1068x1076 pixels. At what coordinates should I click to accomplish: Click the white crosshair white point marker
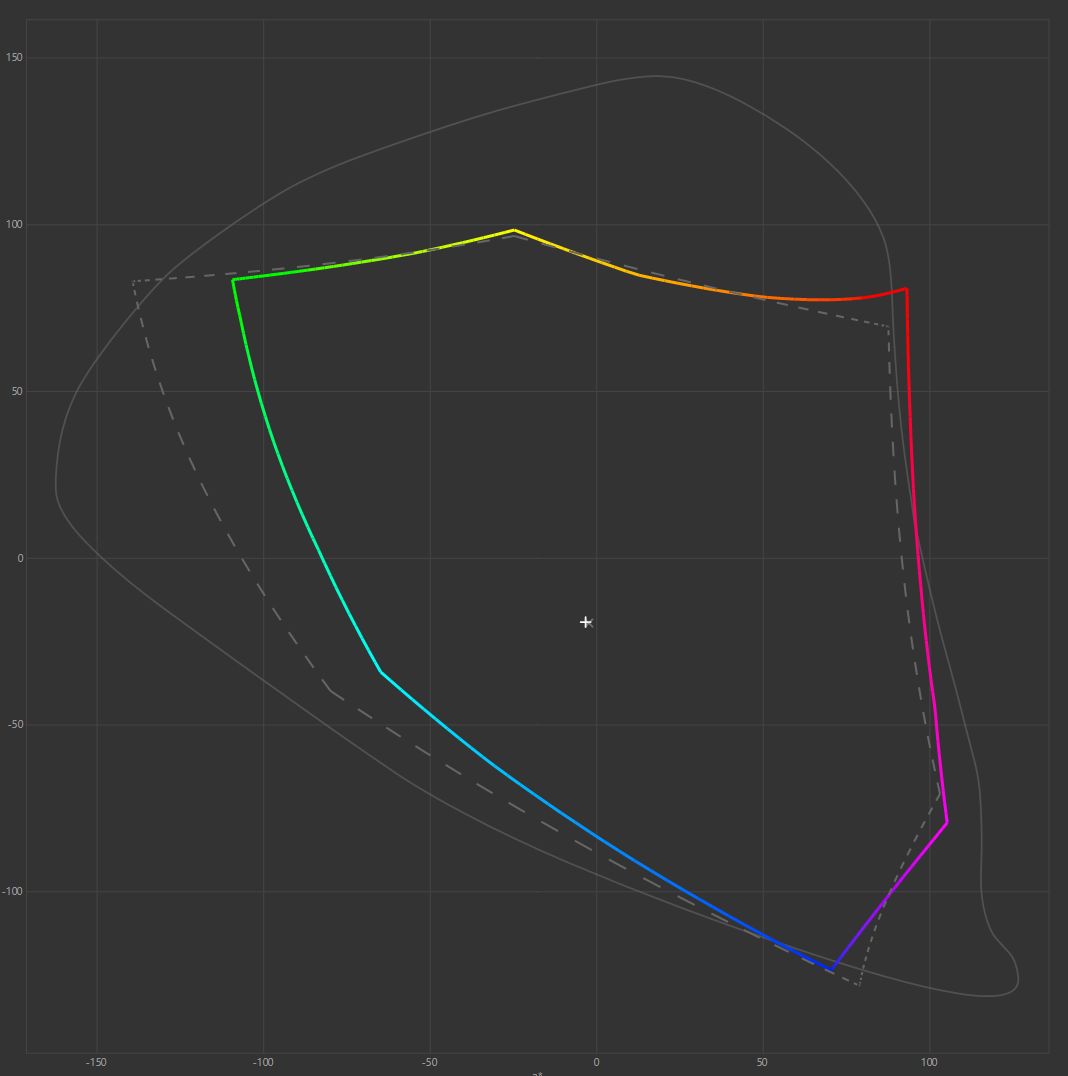[586, 622]
